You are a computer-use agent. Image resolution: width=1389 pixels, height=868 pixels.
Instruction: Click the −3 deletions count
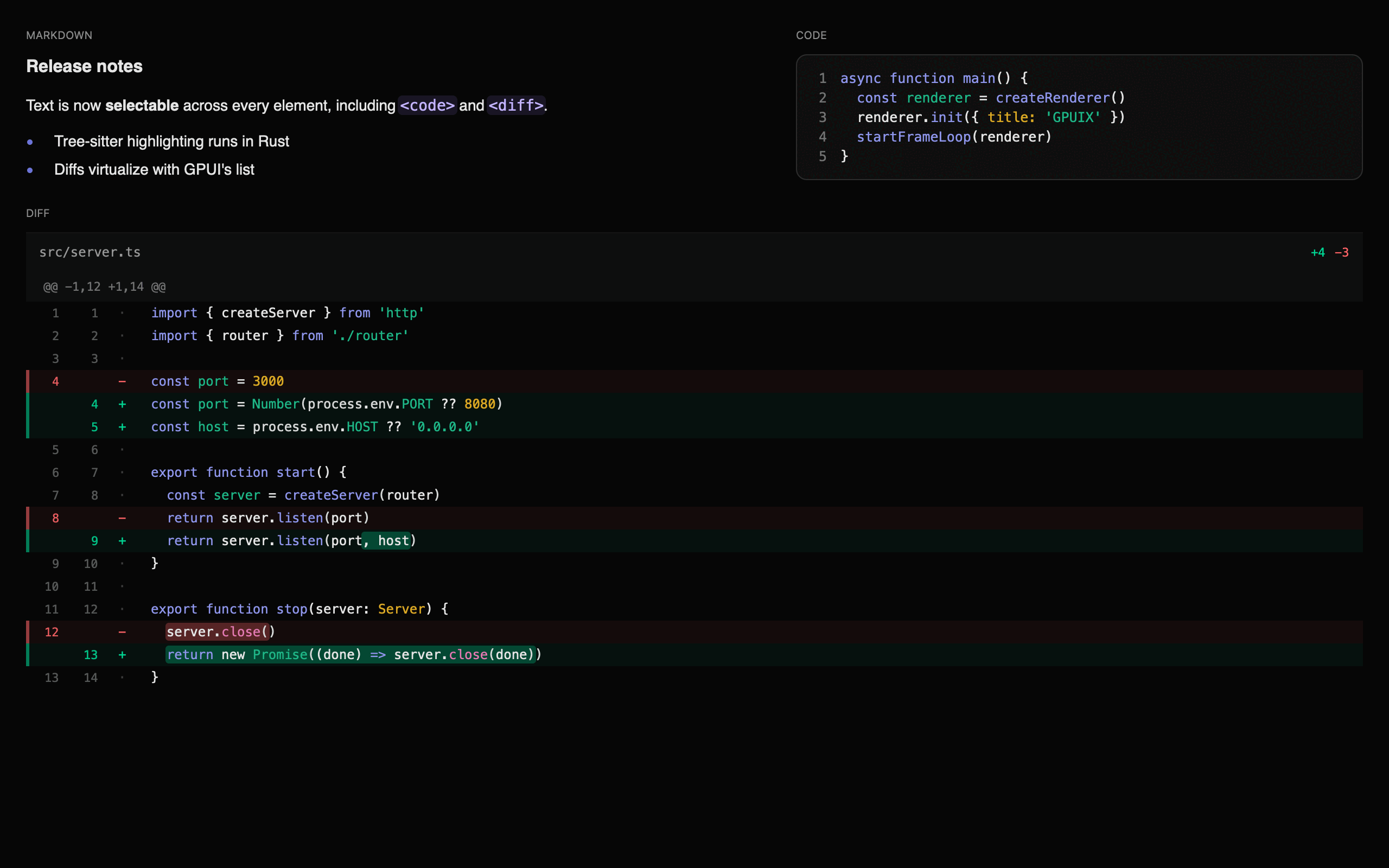(x=1341, y=253)
